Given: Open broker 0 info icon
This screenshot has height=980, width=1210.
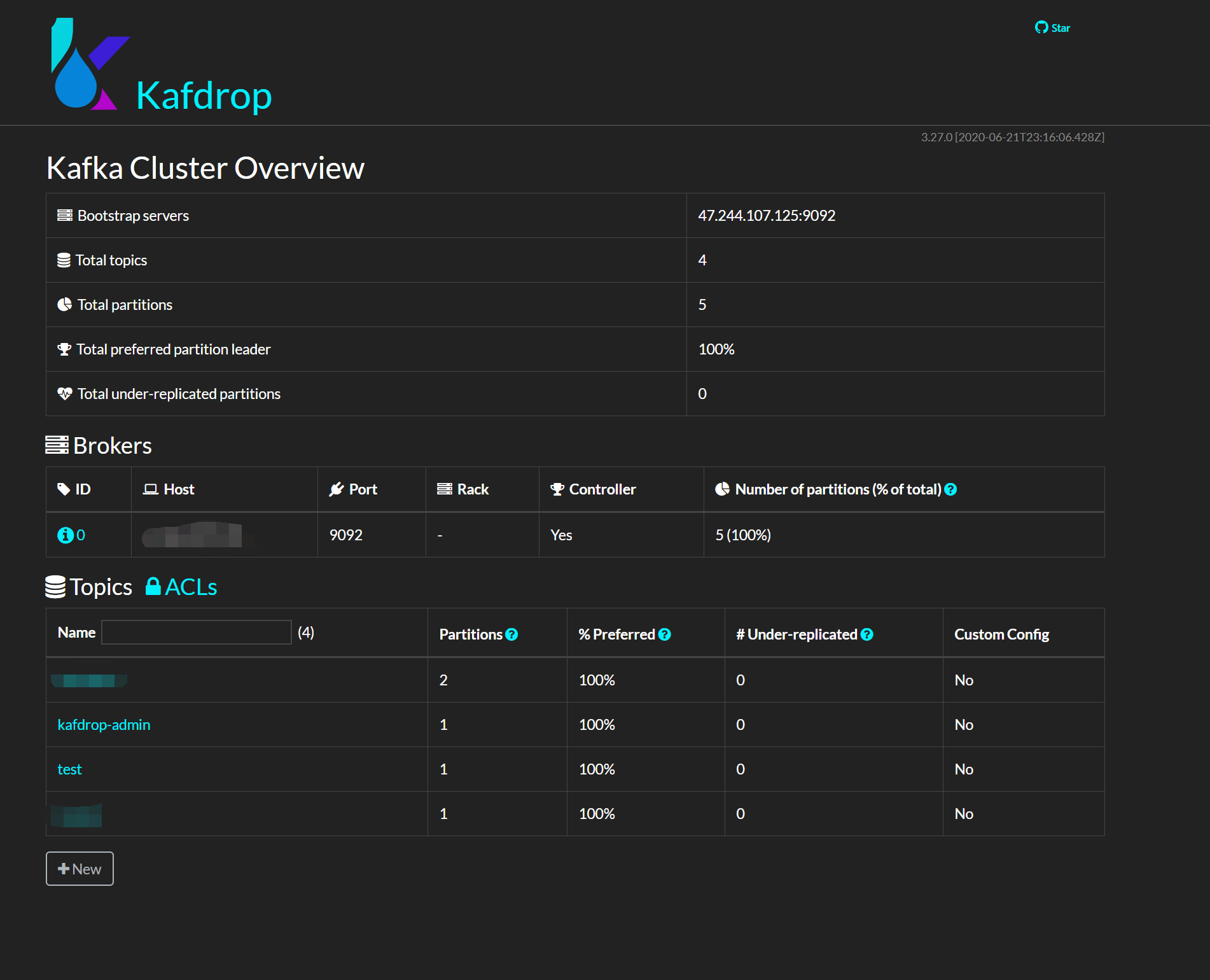Looking at the screenshot, I should 65,535.
